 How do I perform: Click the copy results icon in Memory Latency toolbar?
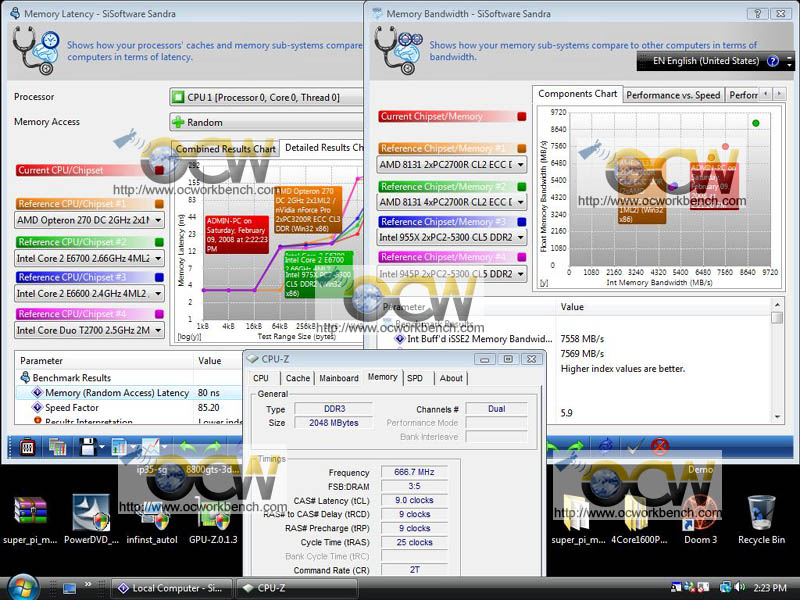point(57,447)
